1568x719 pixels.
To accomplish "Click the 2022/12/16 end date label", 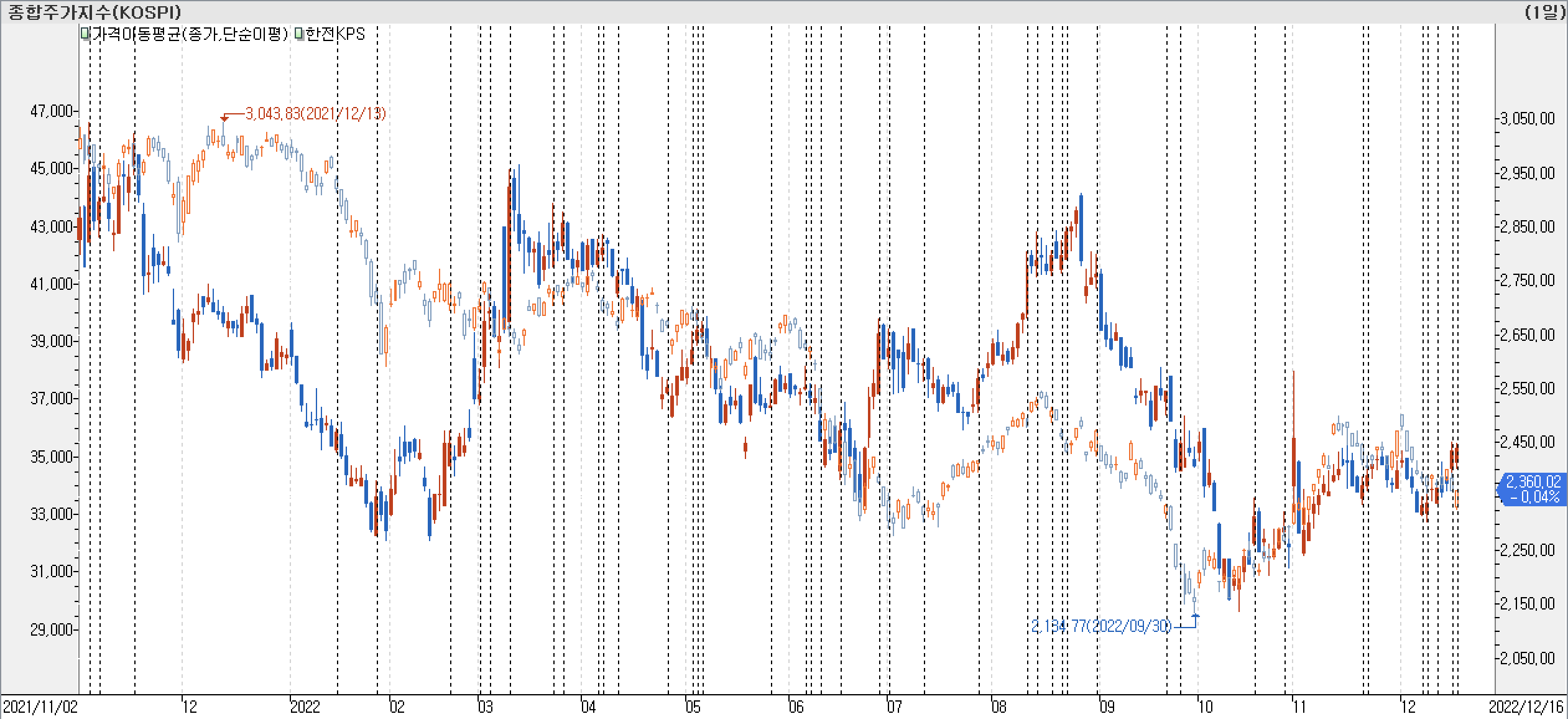I will pyautogui.click(x=1526, y=707).
